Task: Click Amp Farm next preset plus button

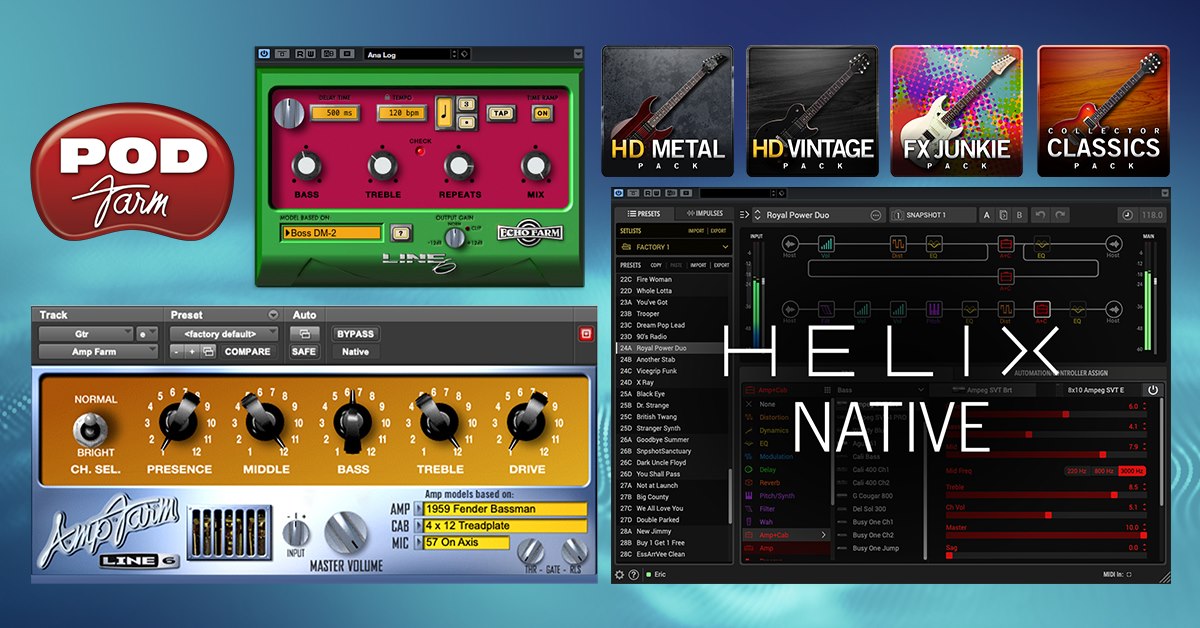Action: point(192,352)
